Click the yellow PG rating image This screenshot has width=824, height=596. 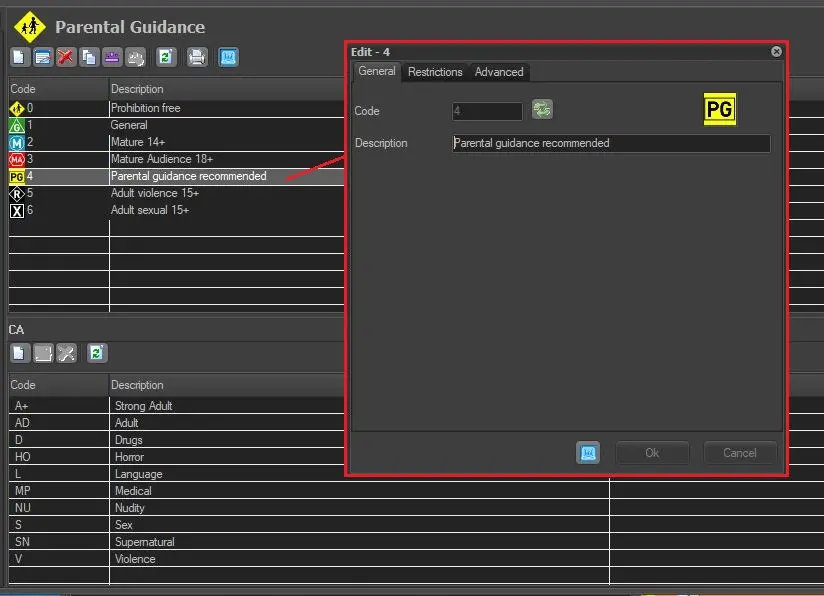pos(720,110)
